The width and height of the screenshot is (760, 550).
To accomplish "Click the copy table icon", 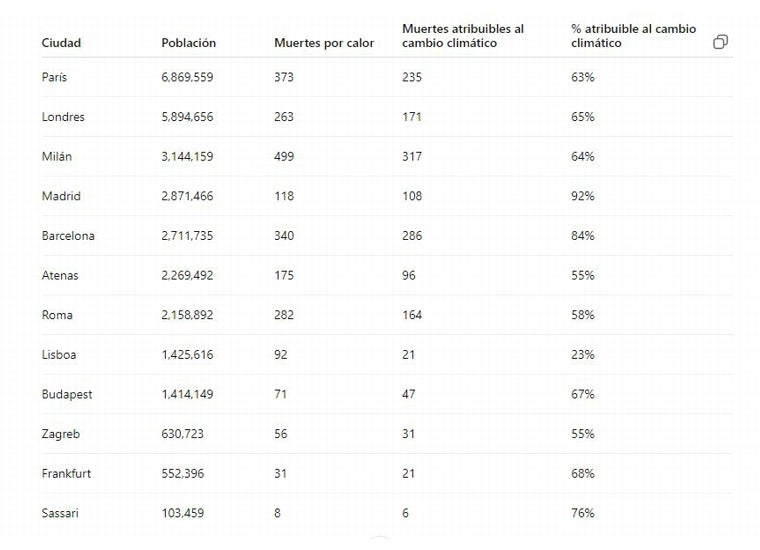I will 720,42.
